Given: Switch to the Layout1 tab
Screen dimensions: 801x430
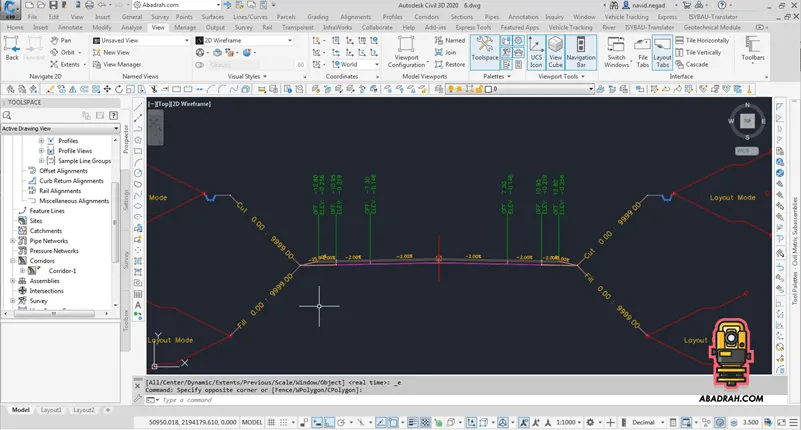Looking at the screenshot, I should (52, 410).
